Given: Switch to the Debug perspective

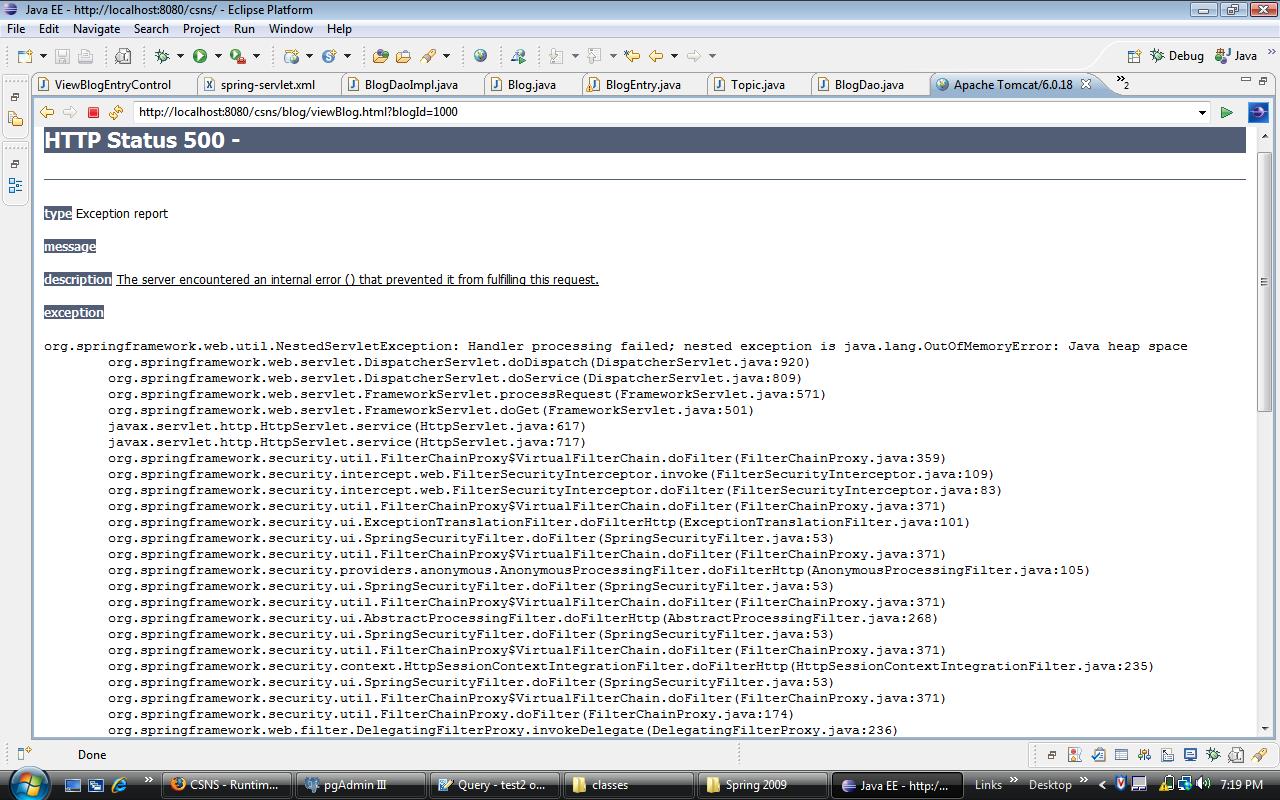Looking at the screenshot, I should (x=1177, y=56).
